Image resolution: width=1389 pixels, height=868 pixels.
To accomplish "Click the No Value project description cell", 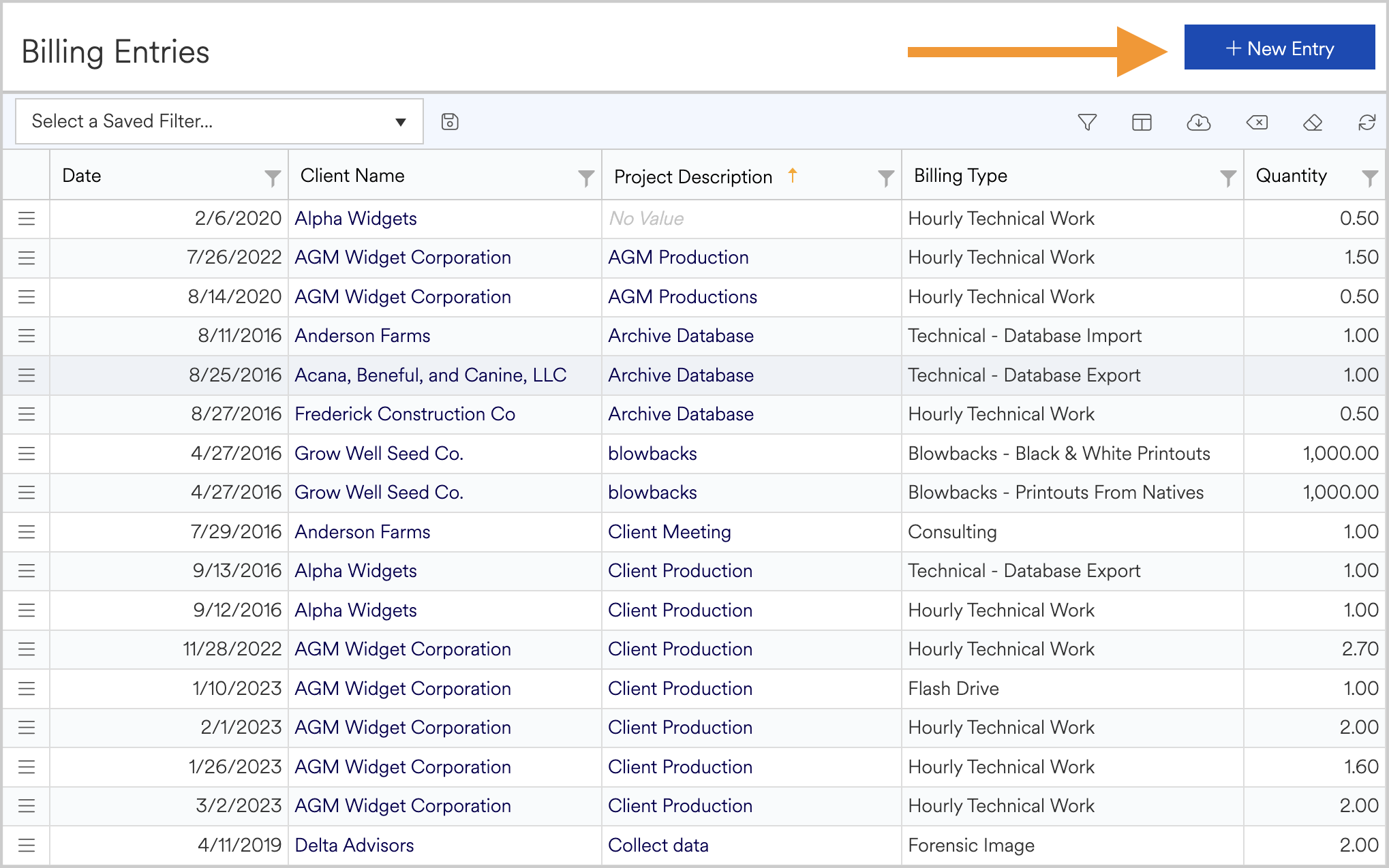I will tap(751, 219).
